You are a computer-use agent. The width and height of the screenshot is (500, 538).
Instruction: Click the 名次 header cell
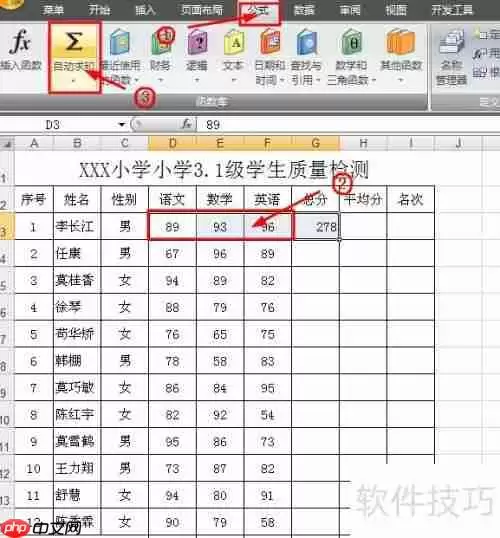(x=410, y=199)
